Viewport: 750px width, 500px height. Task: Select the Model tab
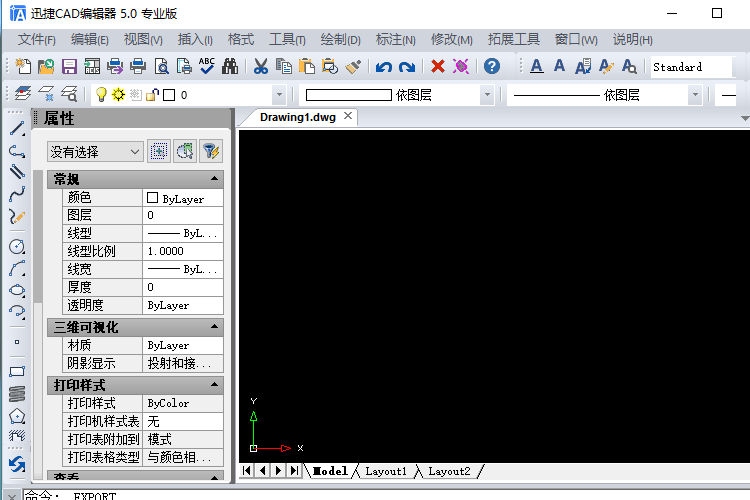(330, 471)
